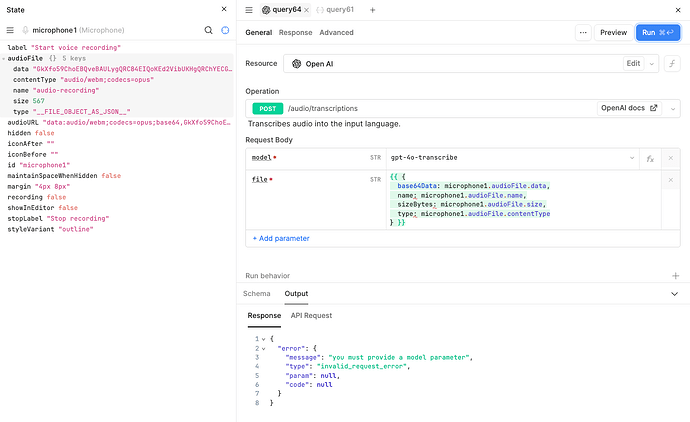The width and height of the screenshot is (690, 422).
Task: Open the more options ellipsis menu
Action: [x=583, y=33]
